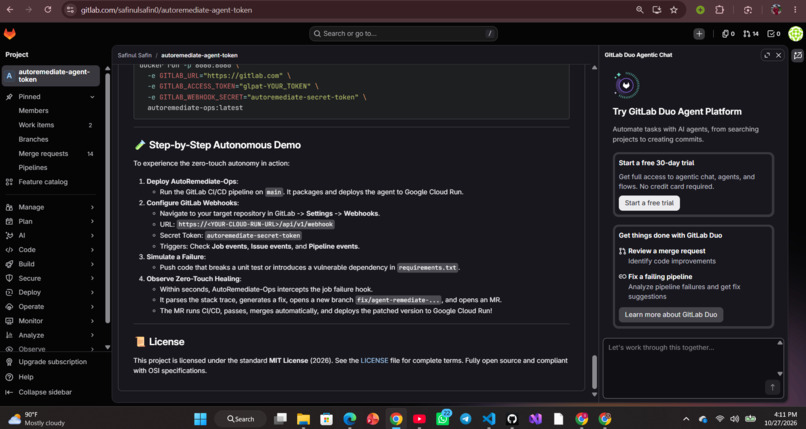Click Learn more about GitLab Duo

point(670,314)
